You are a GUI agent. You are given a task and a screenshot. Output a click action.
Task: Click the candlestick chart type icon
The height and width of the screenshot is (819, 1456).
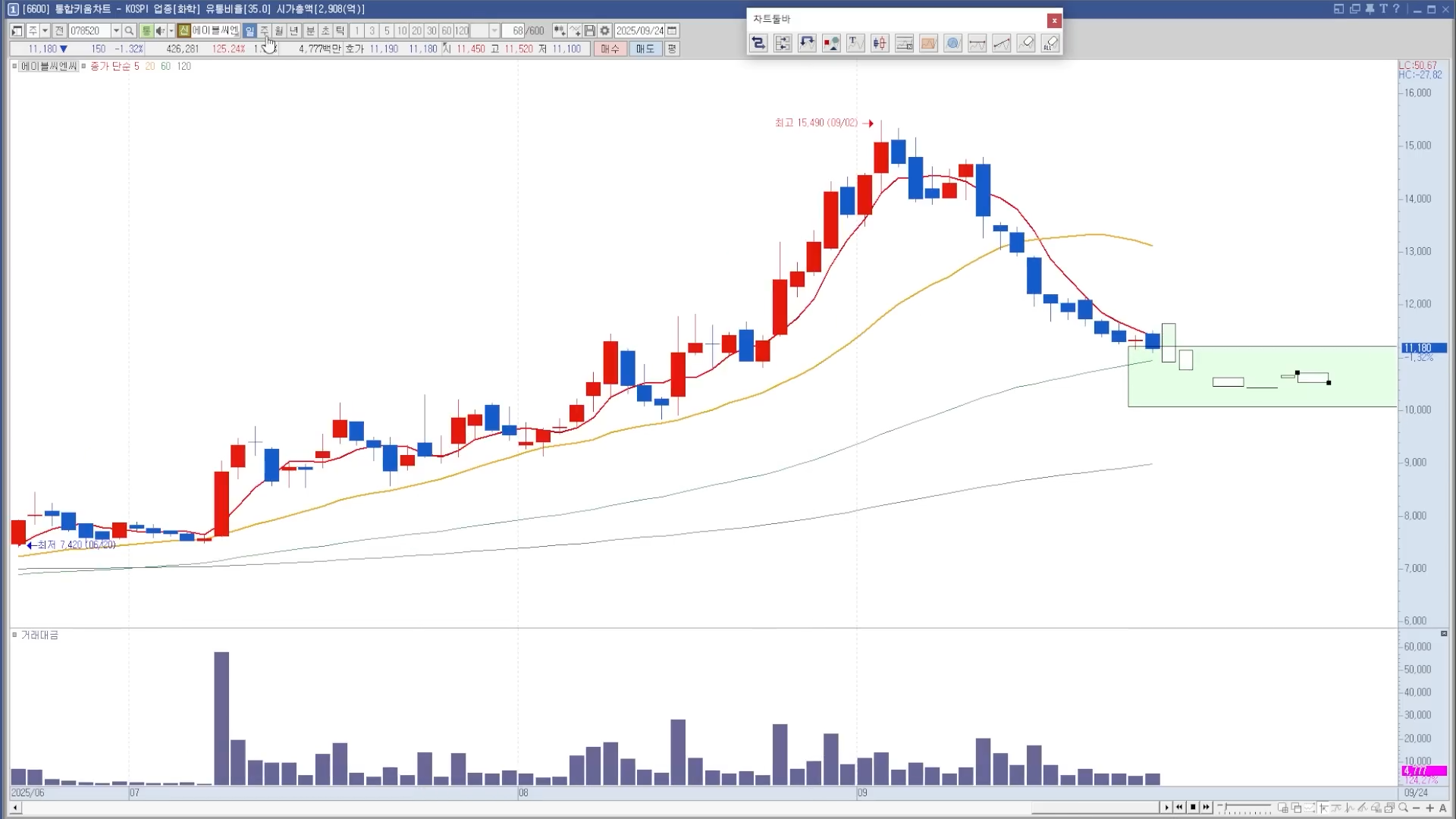point(880,43)
